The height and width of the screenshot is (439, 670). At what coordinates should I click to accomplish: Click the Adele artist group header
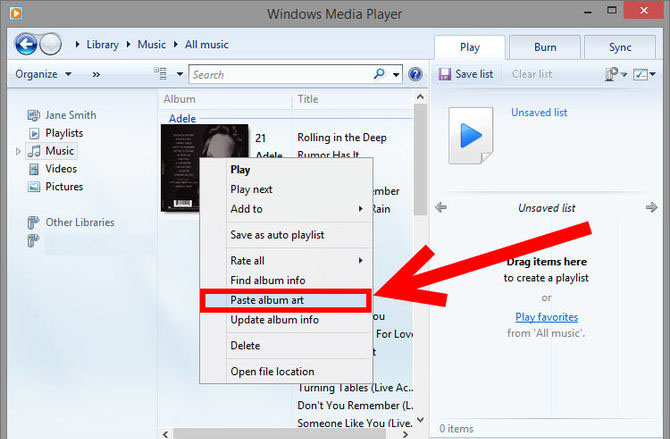pos(182,118)
